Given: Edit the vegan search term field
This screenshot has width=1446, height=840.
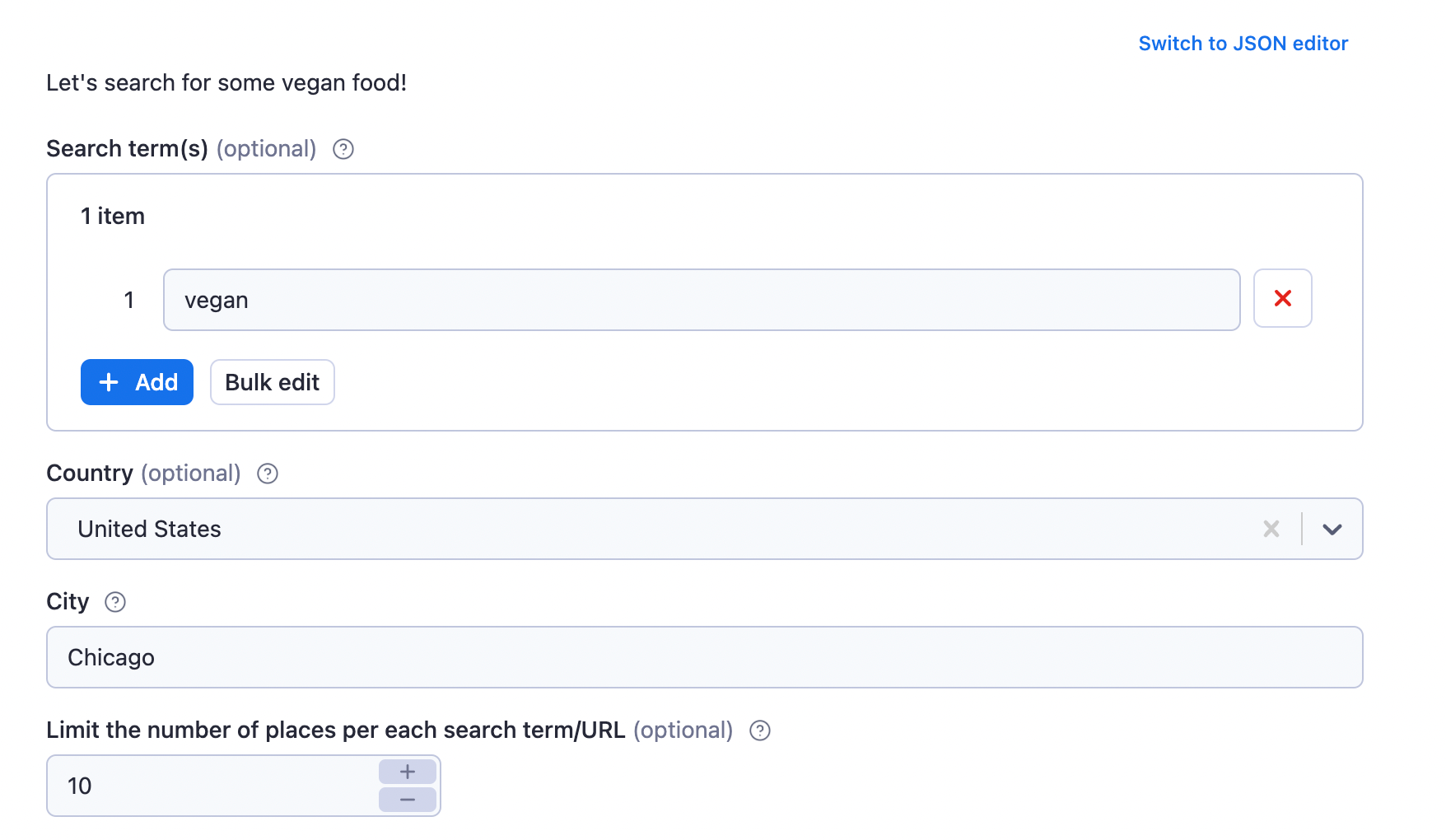Looking at the screenshot, I should pos(702,300).
